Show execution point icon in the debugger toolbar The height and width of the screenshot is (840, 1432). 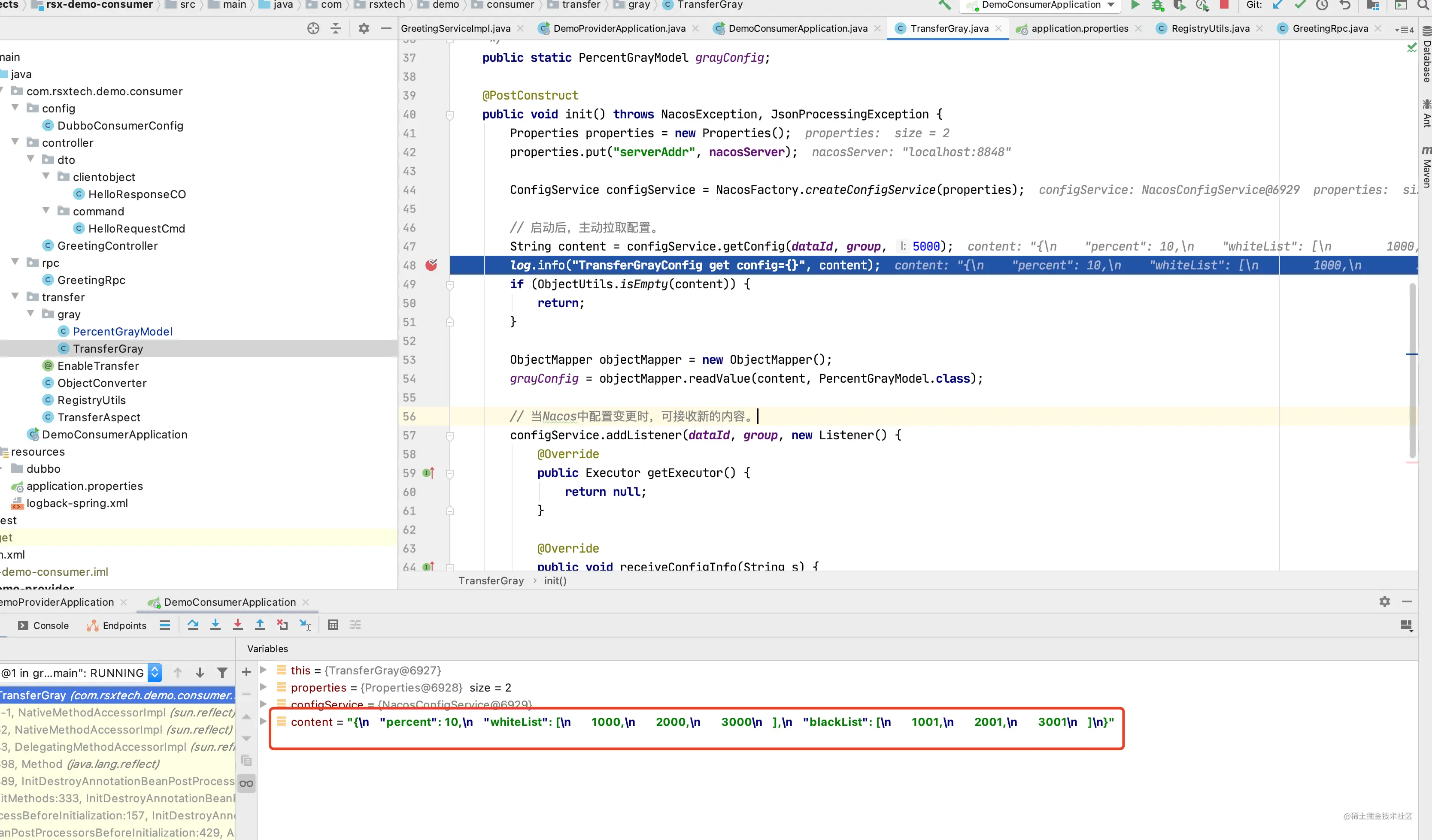tap(165, 625)
